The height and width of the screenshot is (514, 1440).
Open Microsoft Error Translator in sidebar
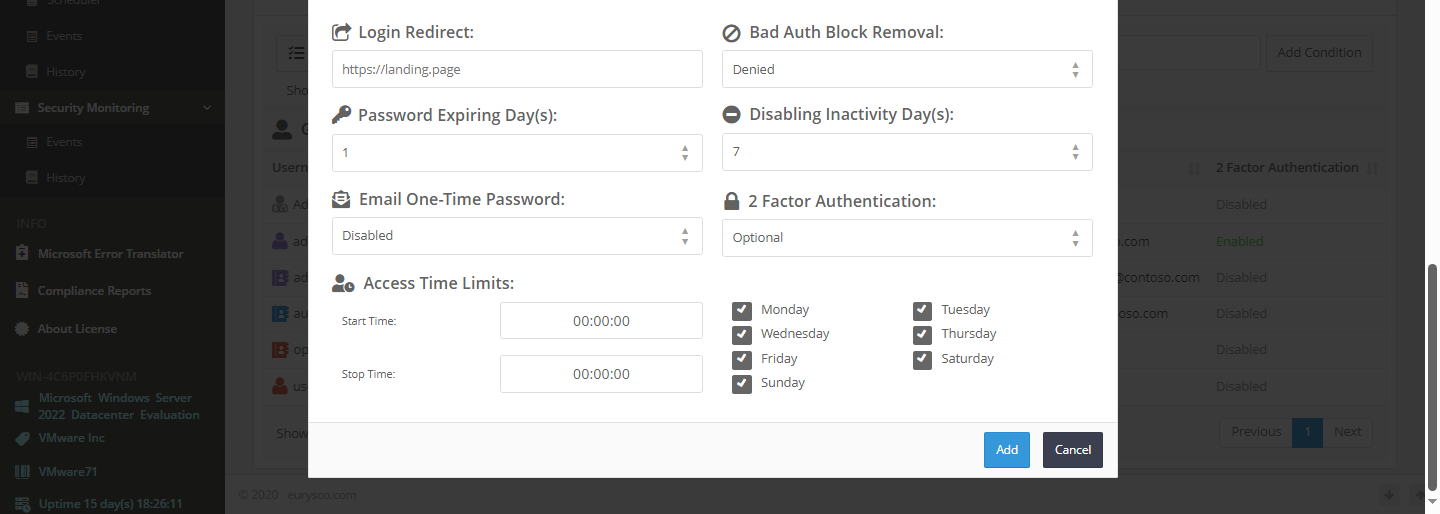coord(110,254)
